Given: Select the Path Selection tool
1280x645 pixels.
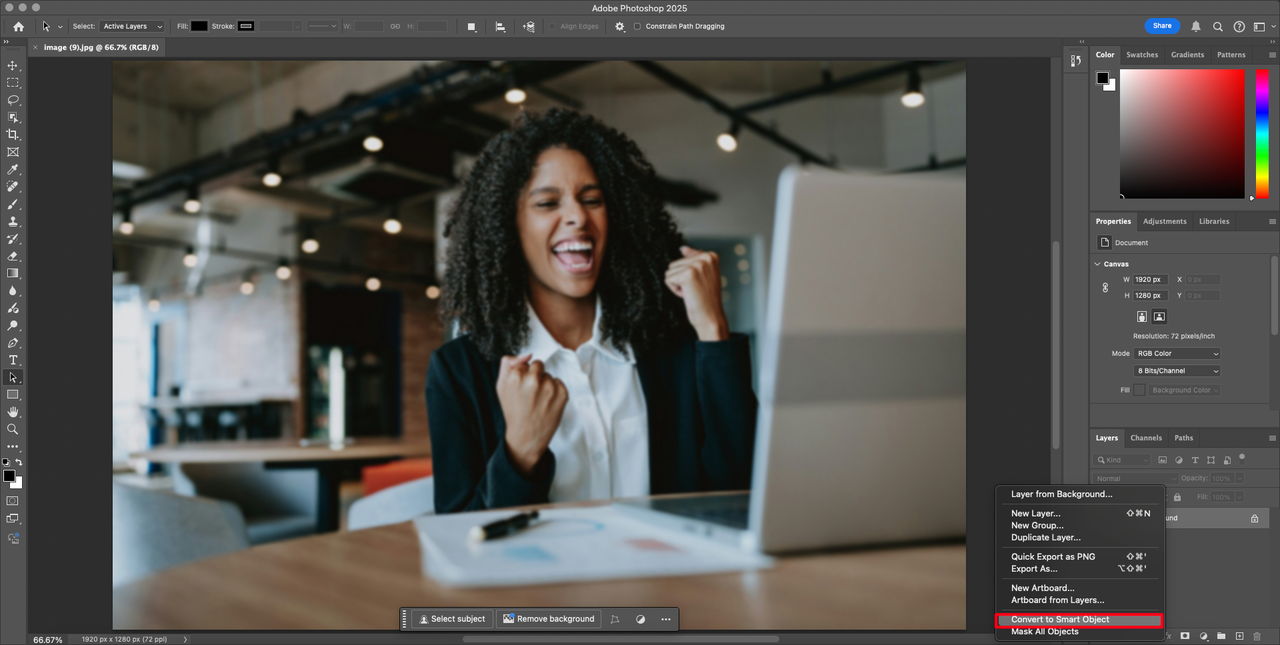Looking at the screenshot, I should 13,378.
